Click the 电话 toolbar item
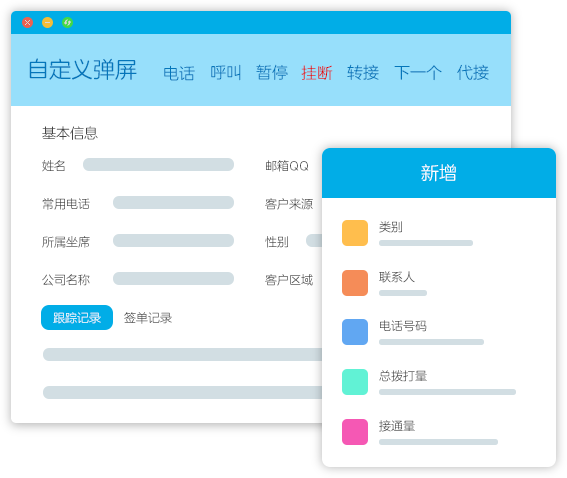The image size is (567, 478). click(x=179, y=73)
